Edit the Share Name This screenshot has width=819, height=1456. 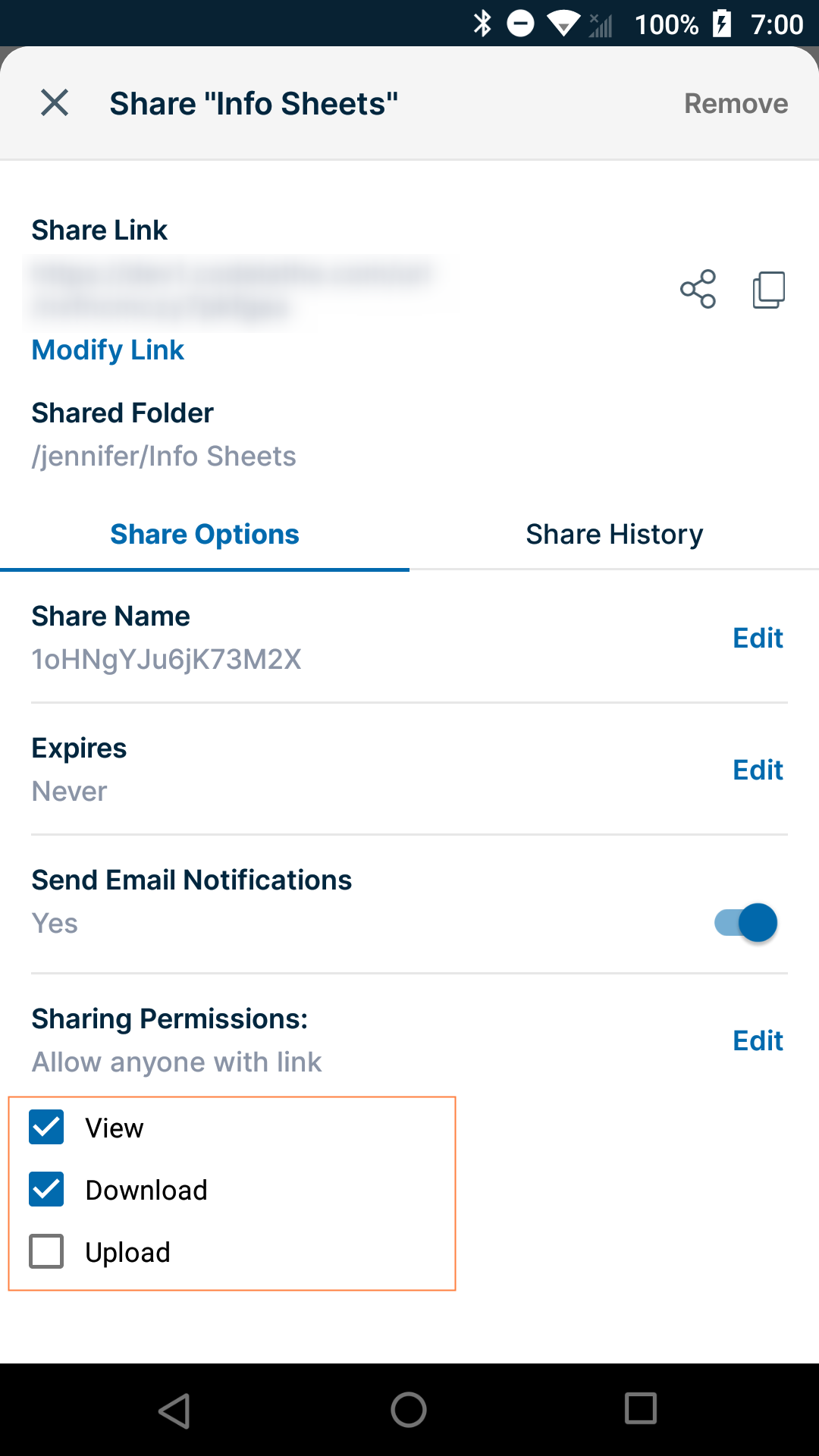click(x=758, y=639)
